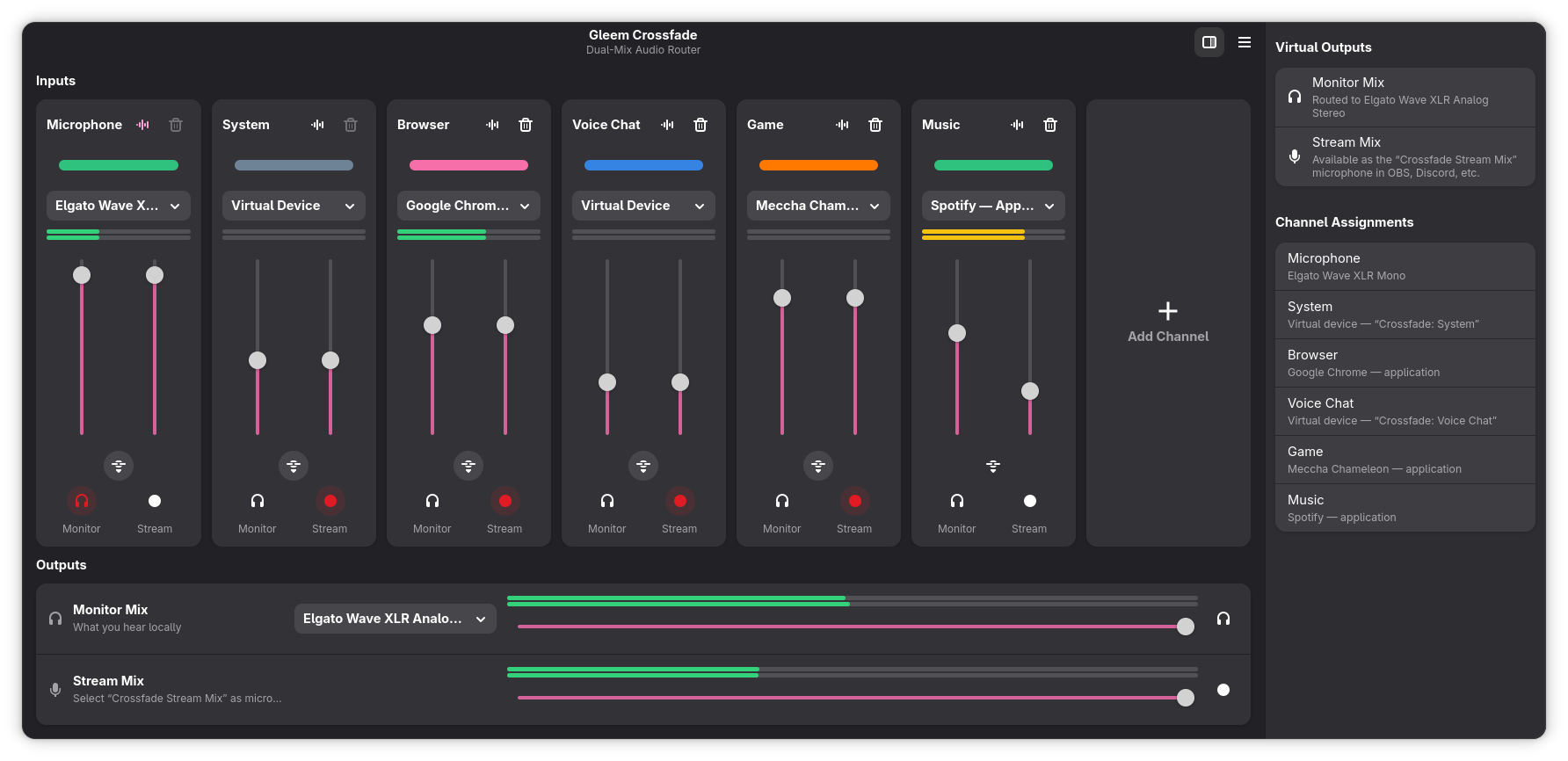The width and height of the screenshot is (1568, 761).
Task: Click the Music channel waveform icon
Action: point(1018,125)
